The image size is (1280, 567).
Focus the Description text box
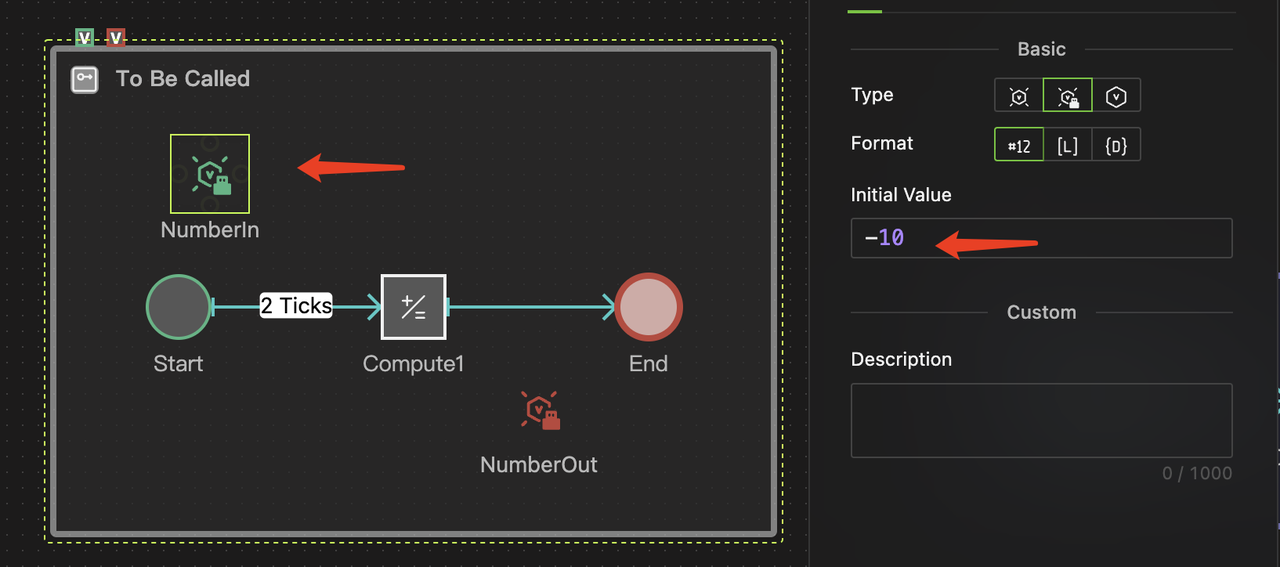click(1040, 420)
